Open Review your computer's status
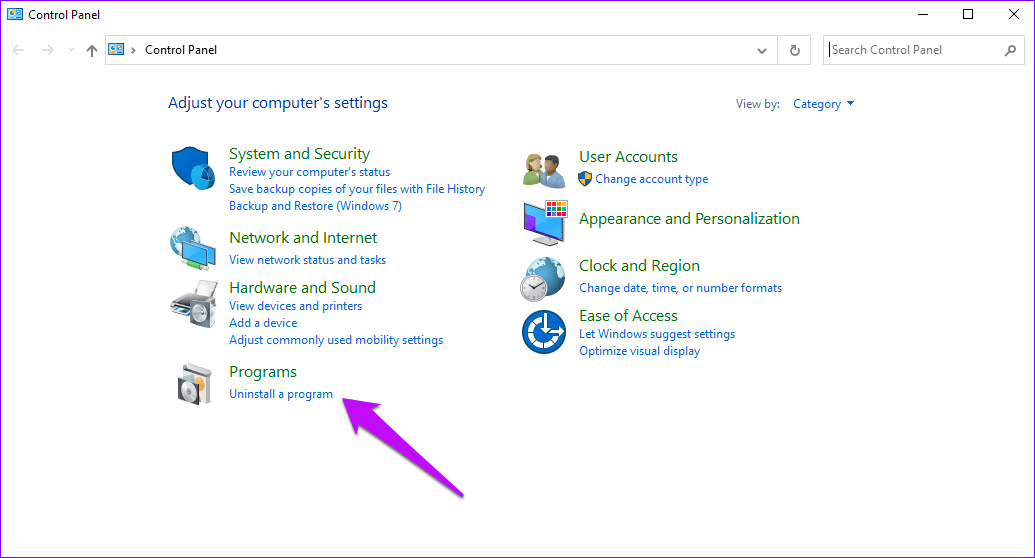1035x558 pixels. pyautogui.click(x=309, y=172)
